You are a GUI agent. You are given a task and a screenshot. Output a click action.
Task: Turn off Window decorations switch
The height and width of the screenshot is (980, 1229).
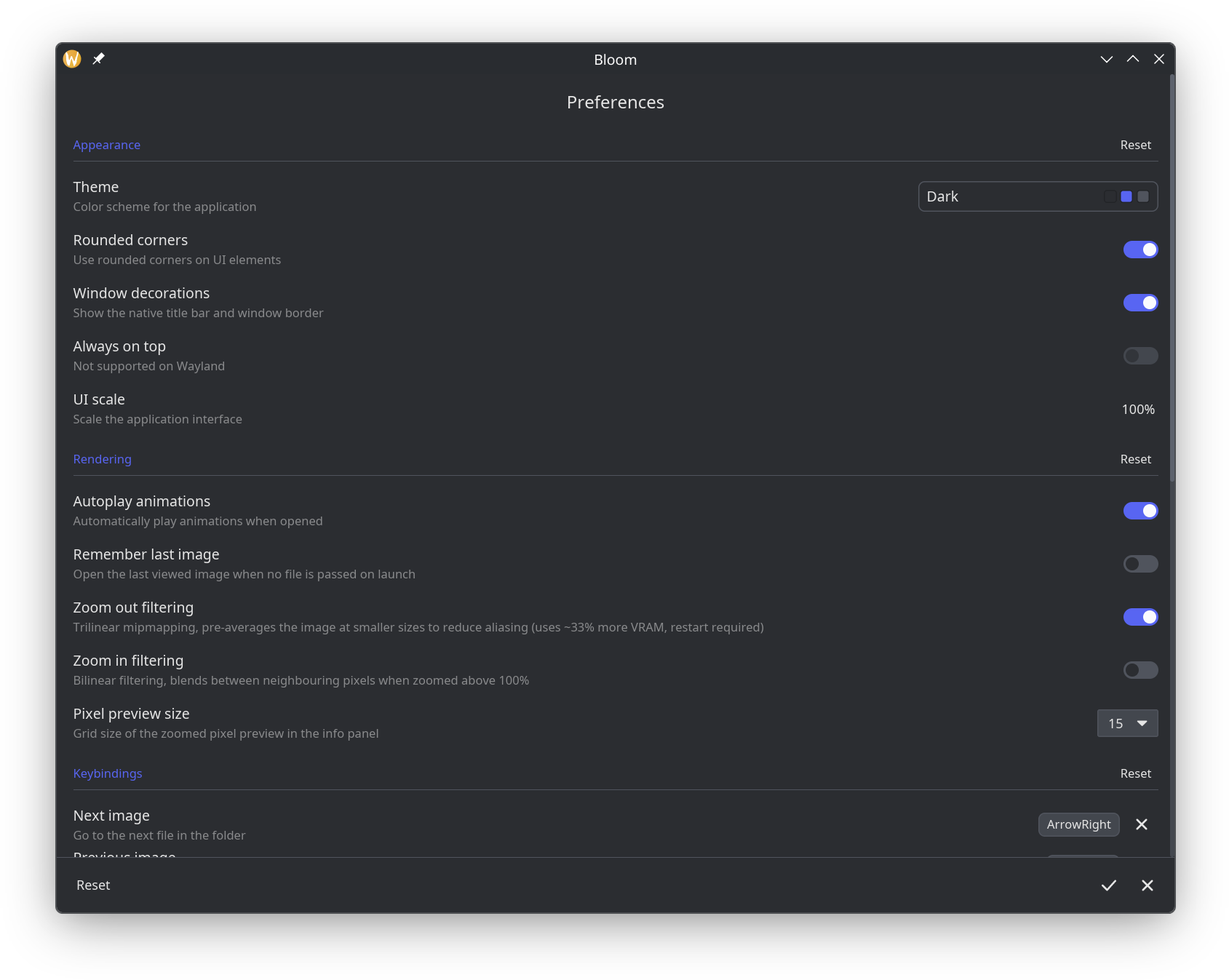1140,303
